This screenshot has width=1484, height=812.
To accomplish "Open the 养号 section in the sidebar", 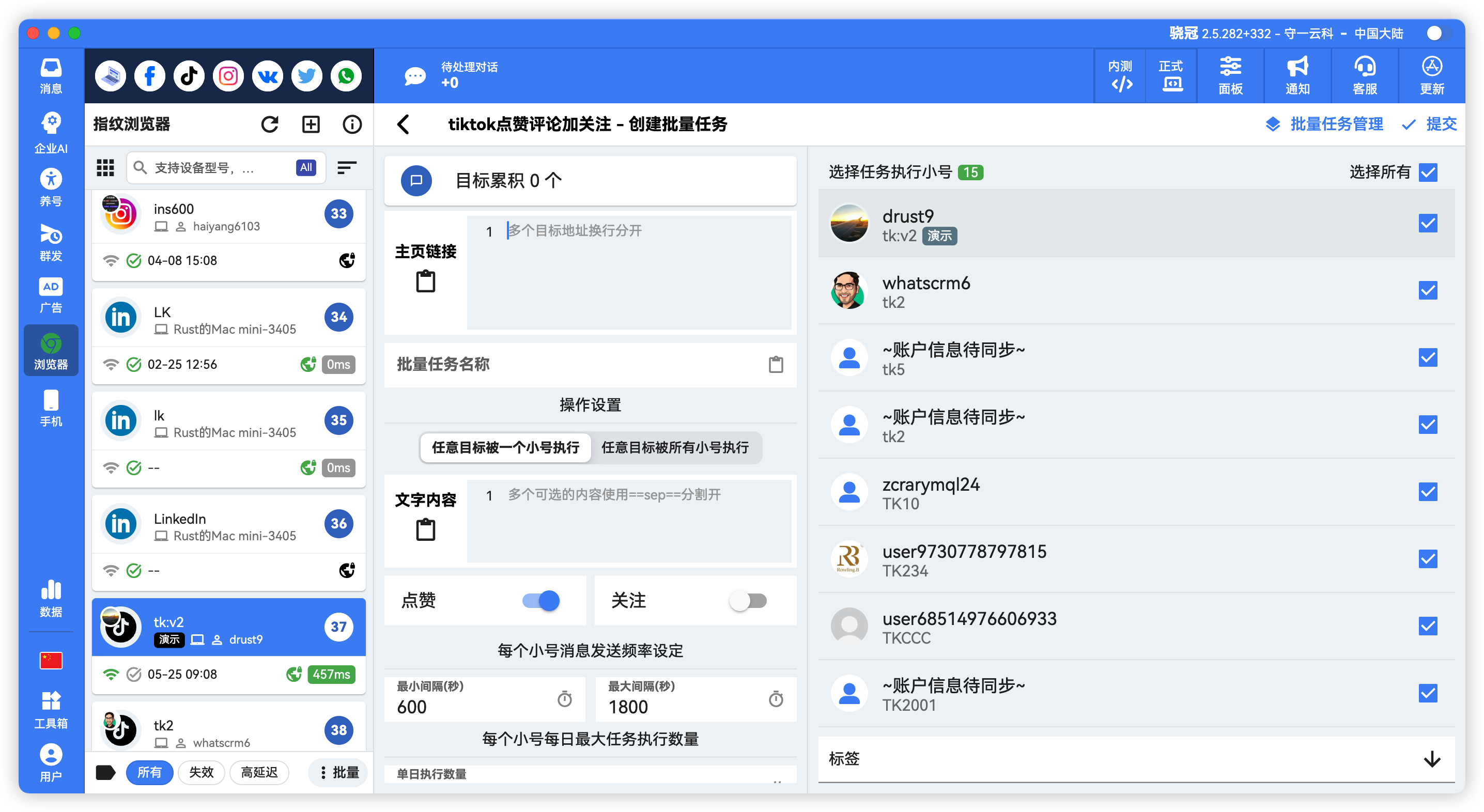I will [x=51, y=186].
